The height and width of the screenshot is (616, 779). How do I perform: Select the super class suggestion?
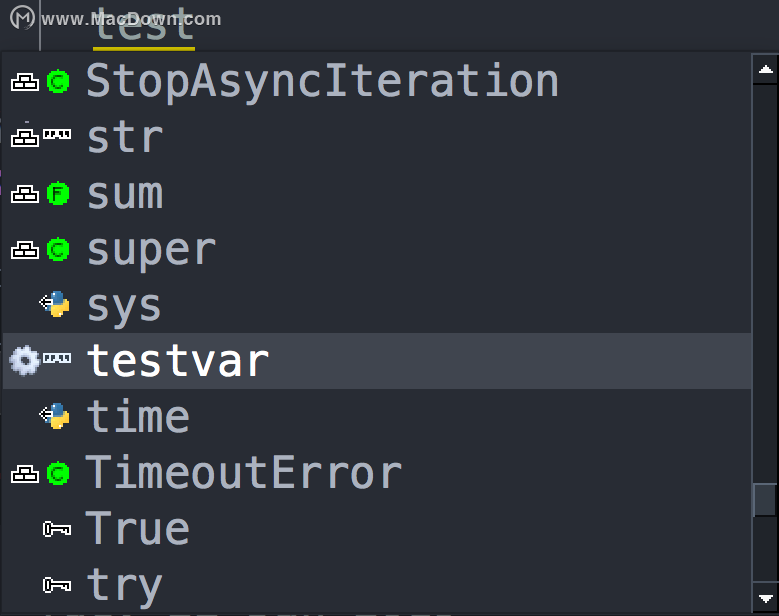pos(377,249)
